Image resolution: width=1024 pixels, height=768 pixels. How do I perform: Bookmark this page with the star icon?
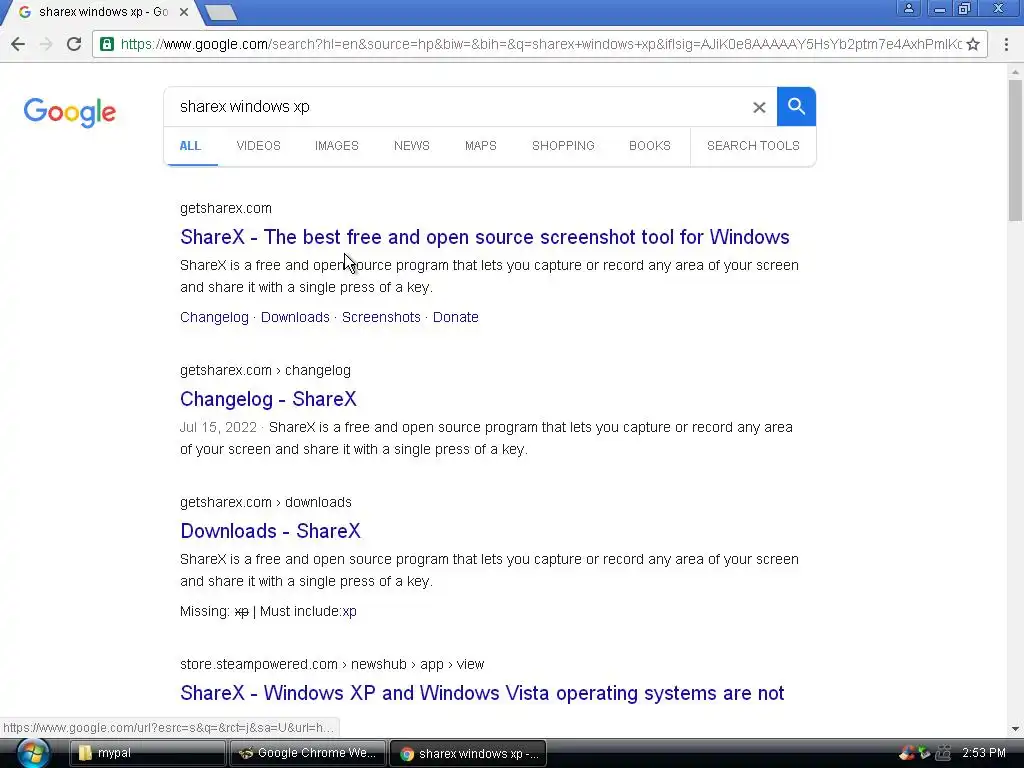pyautogui.click(x=973, y=44)
